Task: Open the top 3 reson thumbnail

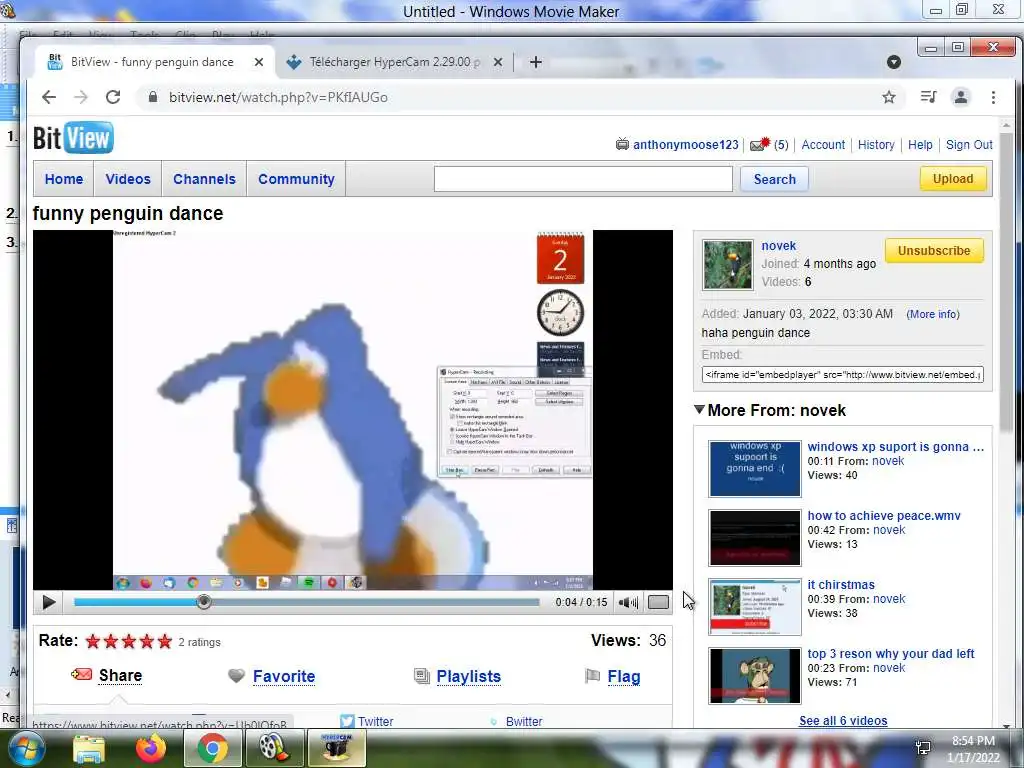Action: click(x=755, y=676)
